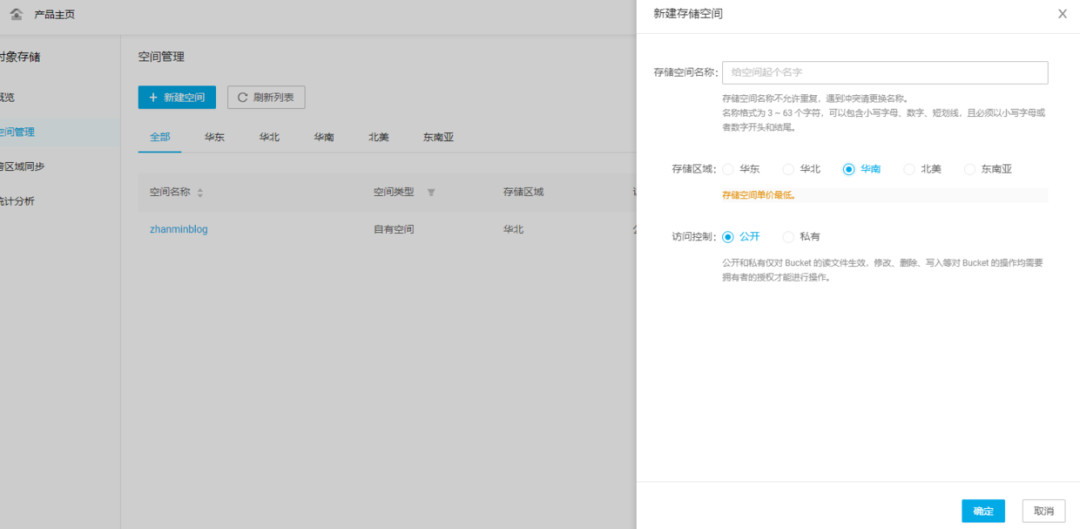Choose 公开 access control radio
1080x529 pixels.
(x=728, y=237)
